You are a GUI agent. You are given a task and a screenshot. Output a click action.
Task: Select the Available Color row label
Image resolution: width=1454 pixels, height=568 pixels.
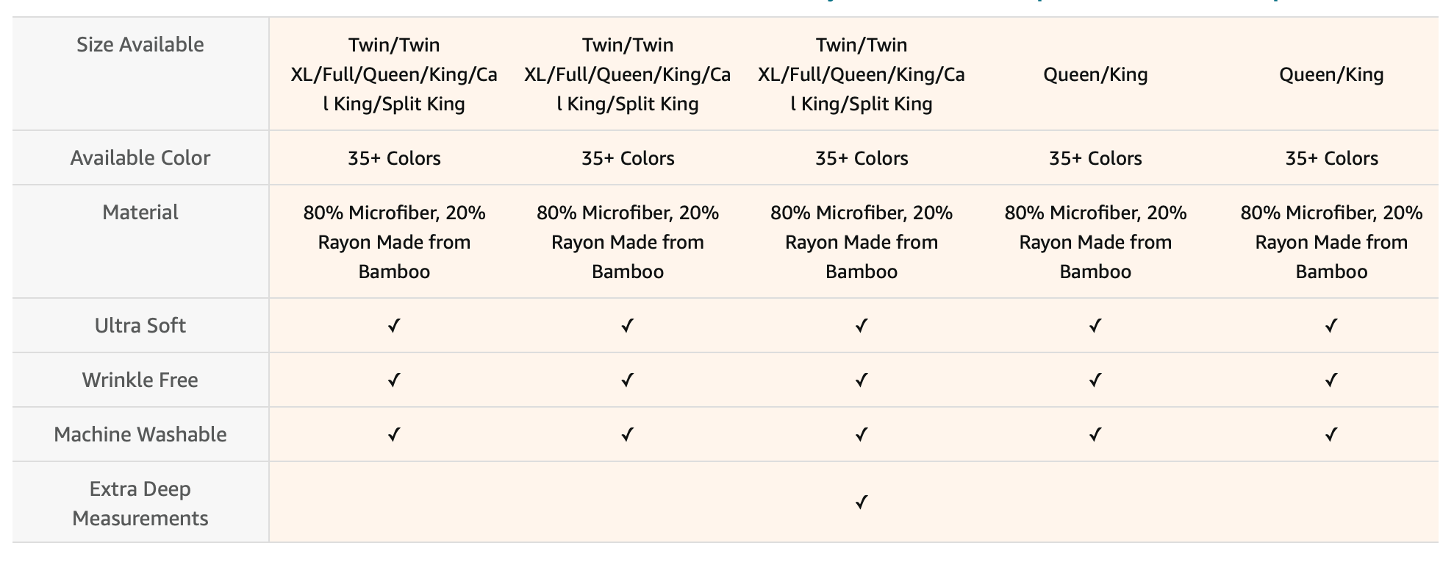point(140,158)
